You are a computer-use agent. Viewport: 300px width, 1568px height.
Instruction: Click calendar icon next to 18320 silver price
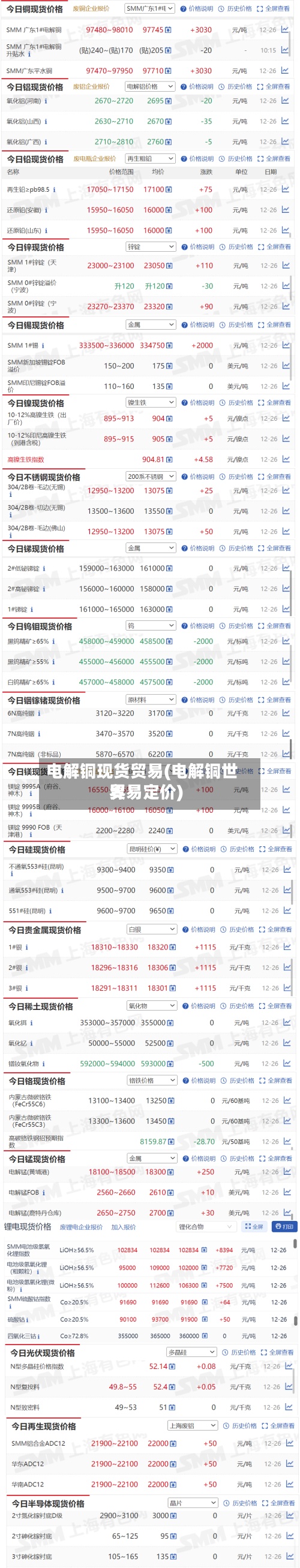coord(173,947)
